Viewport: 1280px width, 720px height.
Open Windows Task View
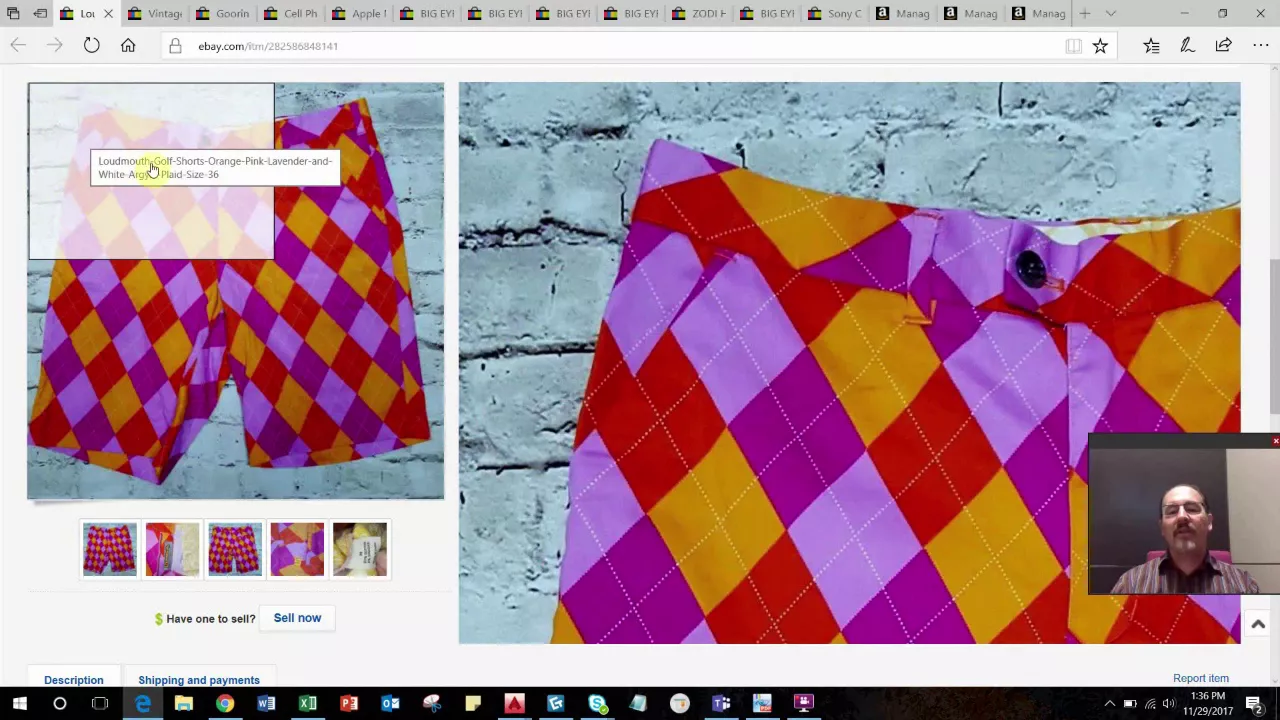[100, 704]
